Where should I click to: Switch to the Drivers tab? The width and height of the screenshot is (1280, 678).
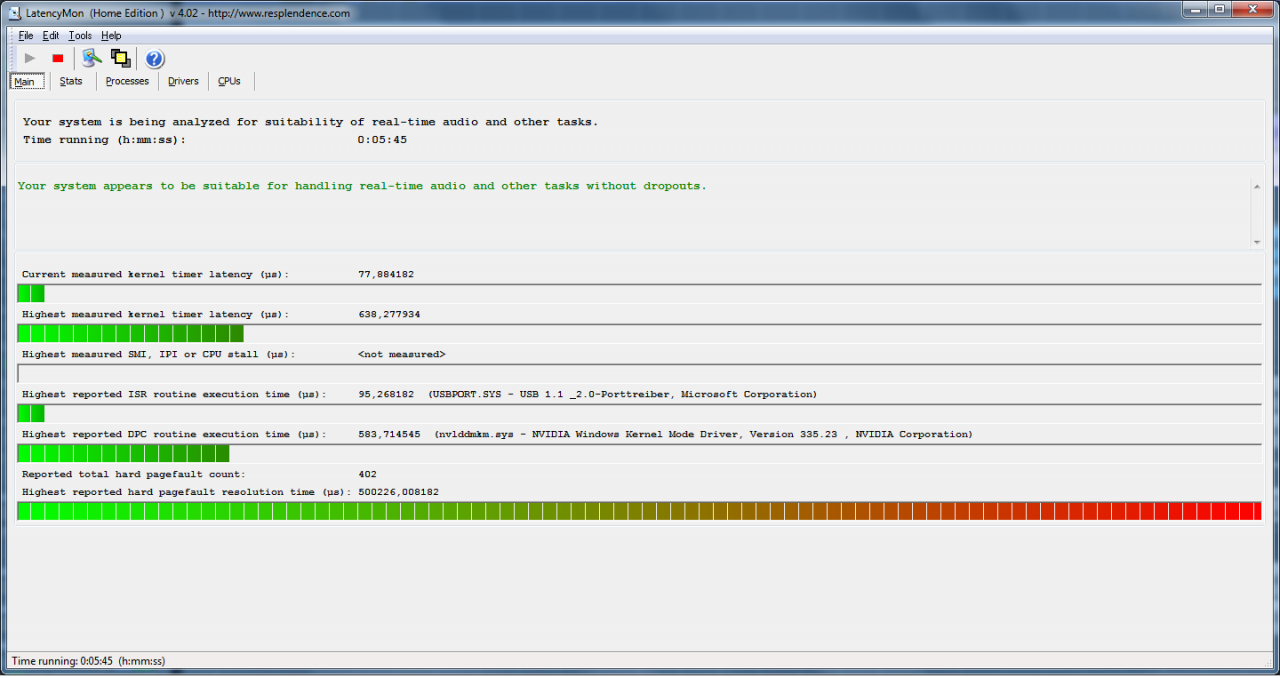pyautogui.click(x=183, y=81)
